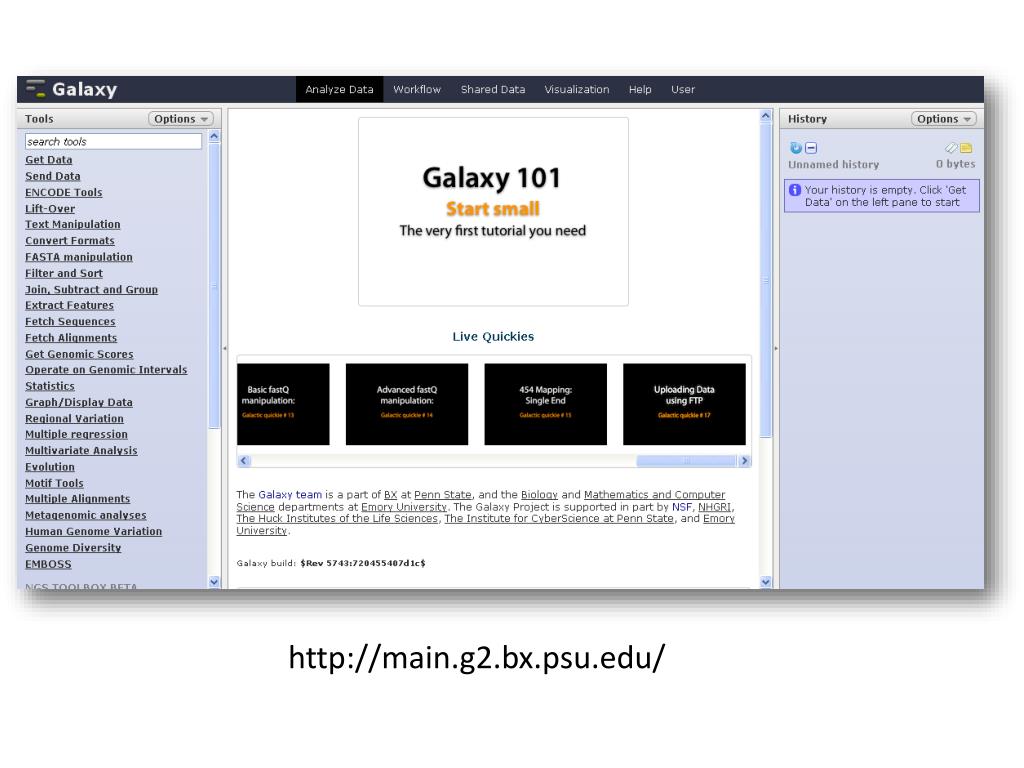This screenshot has width=1024, height=768.
Task: Open the Uploading Data using FTP quickie
Action: pos(684,404)
